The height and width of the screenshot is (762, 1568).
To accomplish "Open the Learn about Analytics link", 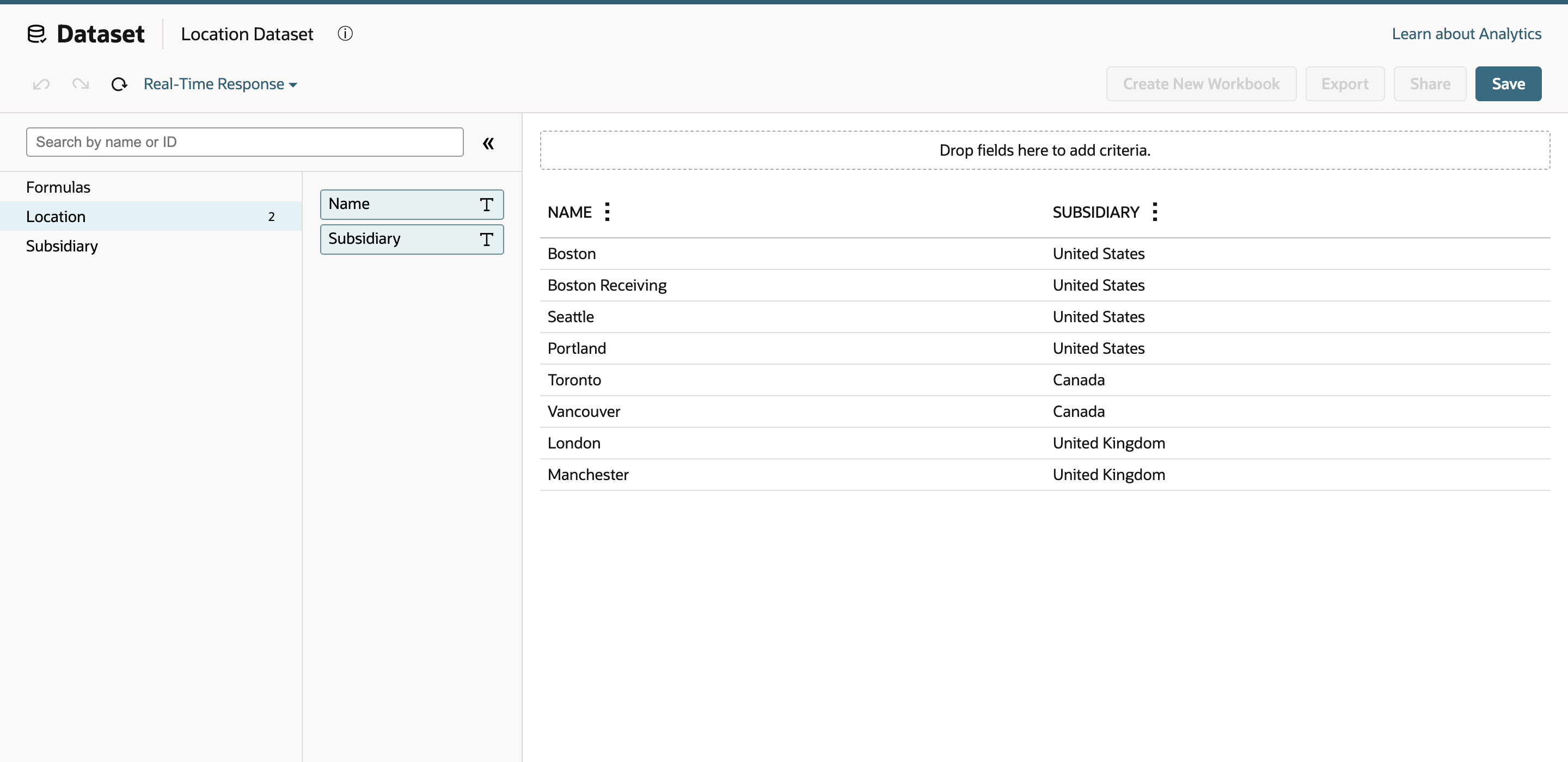I will [x=1466, y=34].
